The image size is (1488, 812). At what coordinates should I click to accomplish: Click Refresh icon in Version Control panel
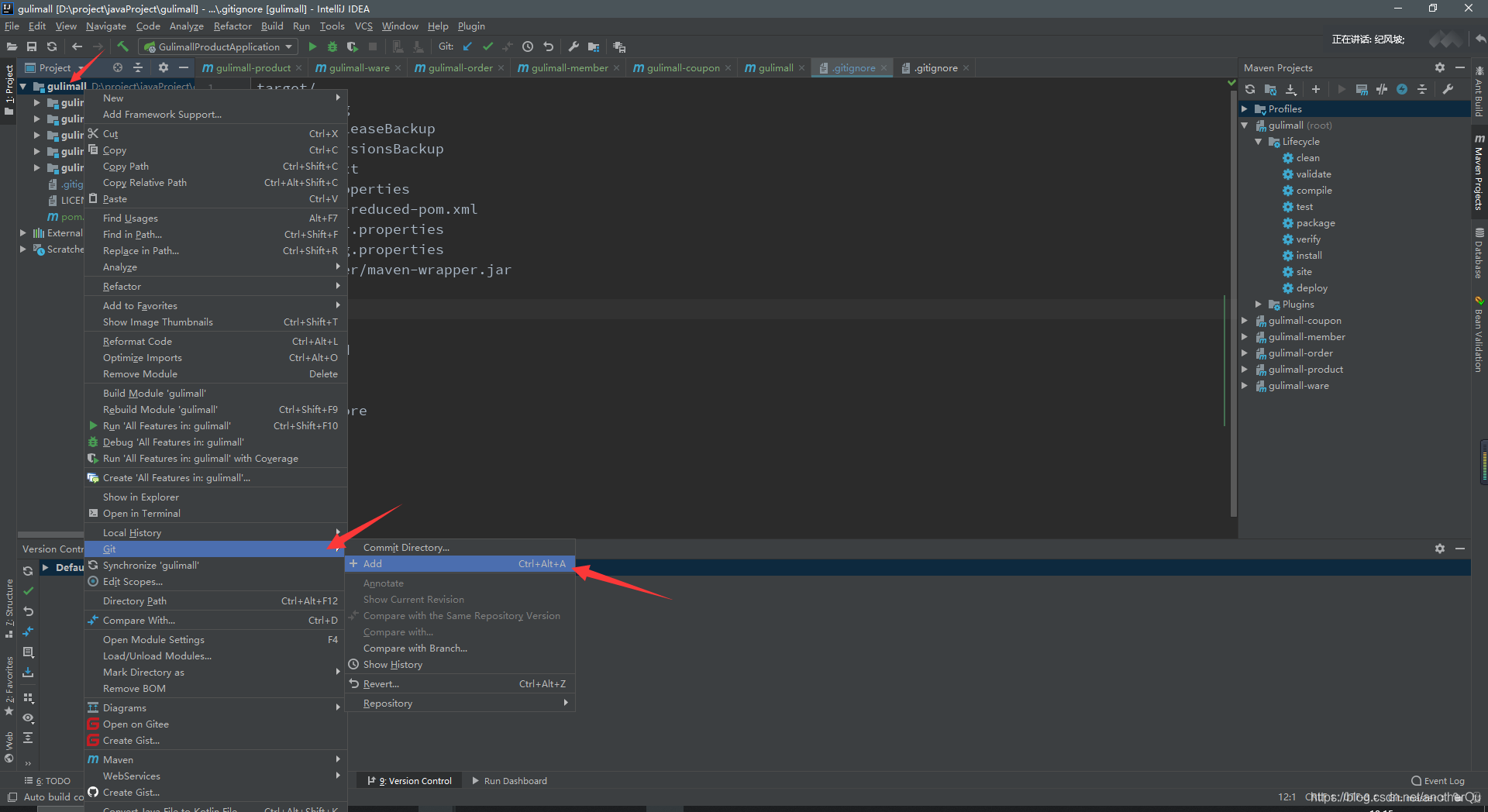pos(28,570)
